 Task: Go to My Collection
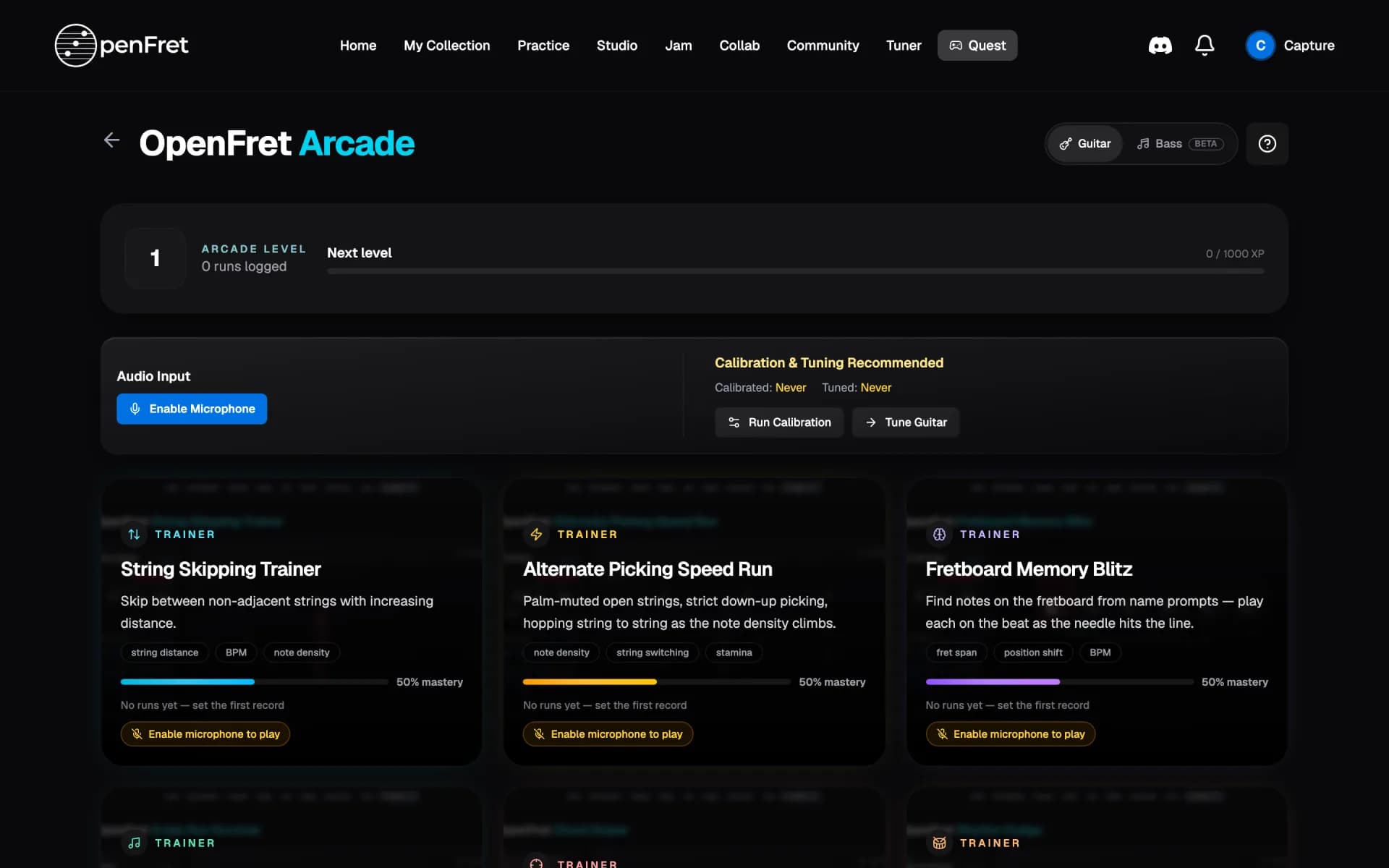pyautogui.click(x=447, y=46)
